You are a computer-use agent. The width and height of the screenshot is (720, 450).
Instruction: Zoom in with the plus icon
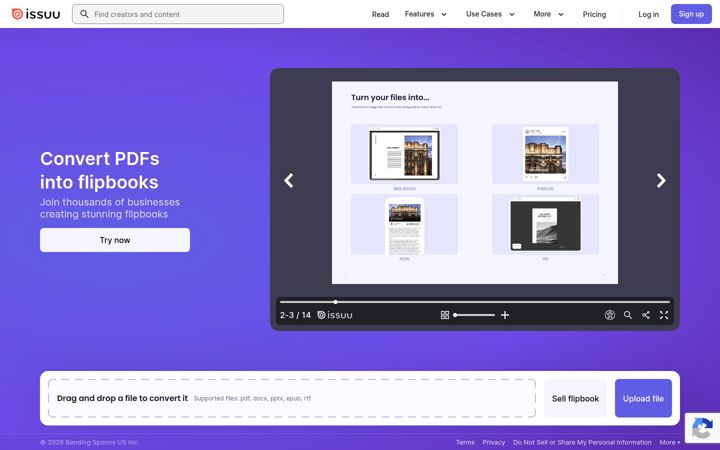505,315
